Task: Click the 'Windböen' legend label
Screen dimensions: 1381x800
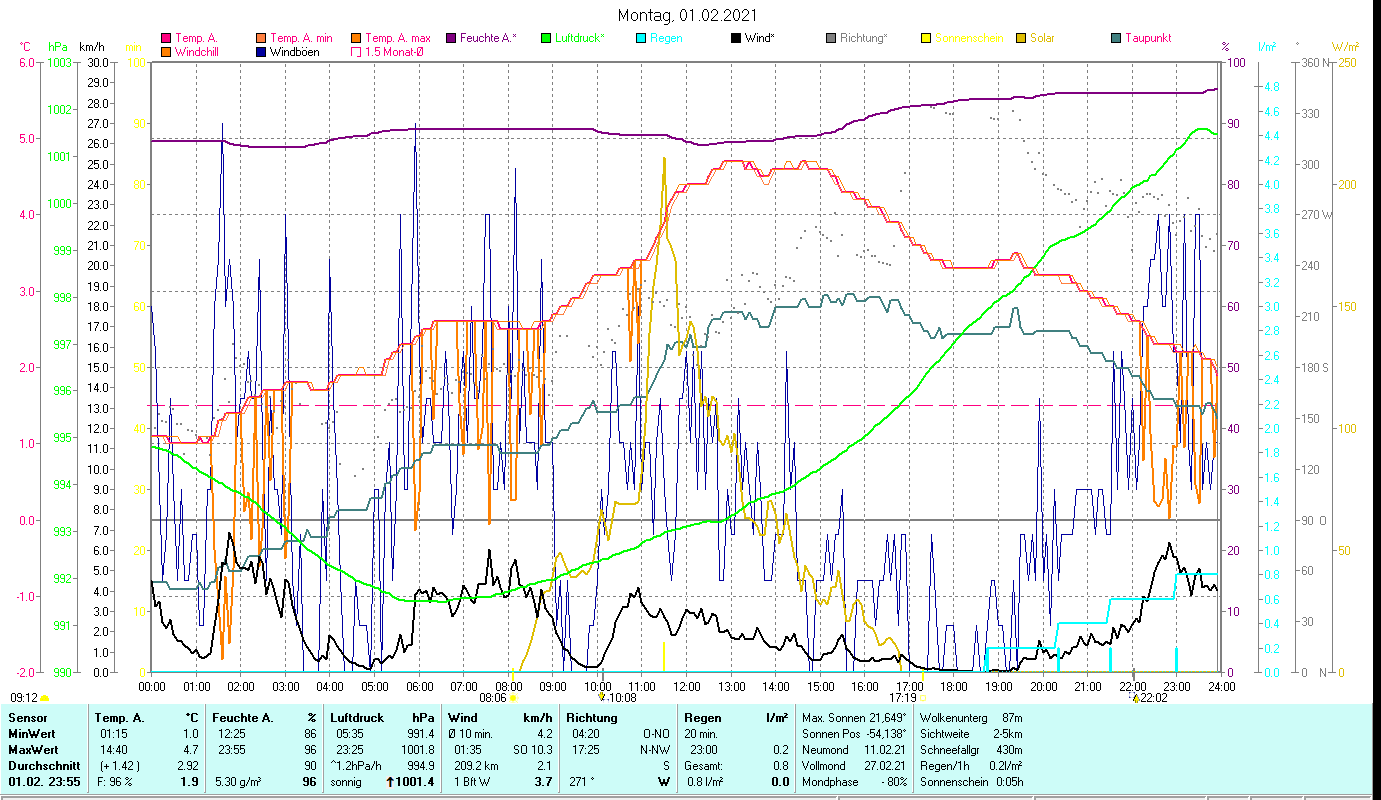Action: [x=295, y=51]
